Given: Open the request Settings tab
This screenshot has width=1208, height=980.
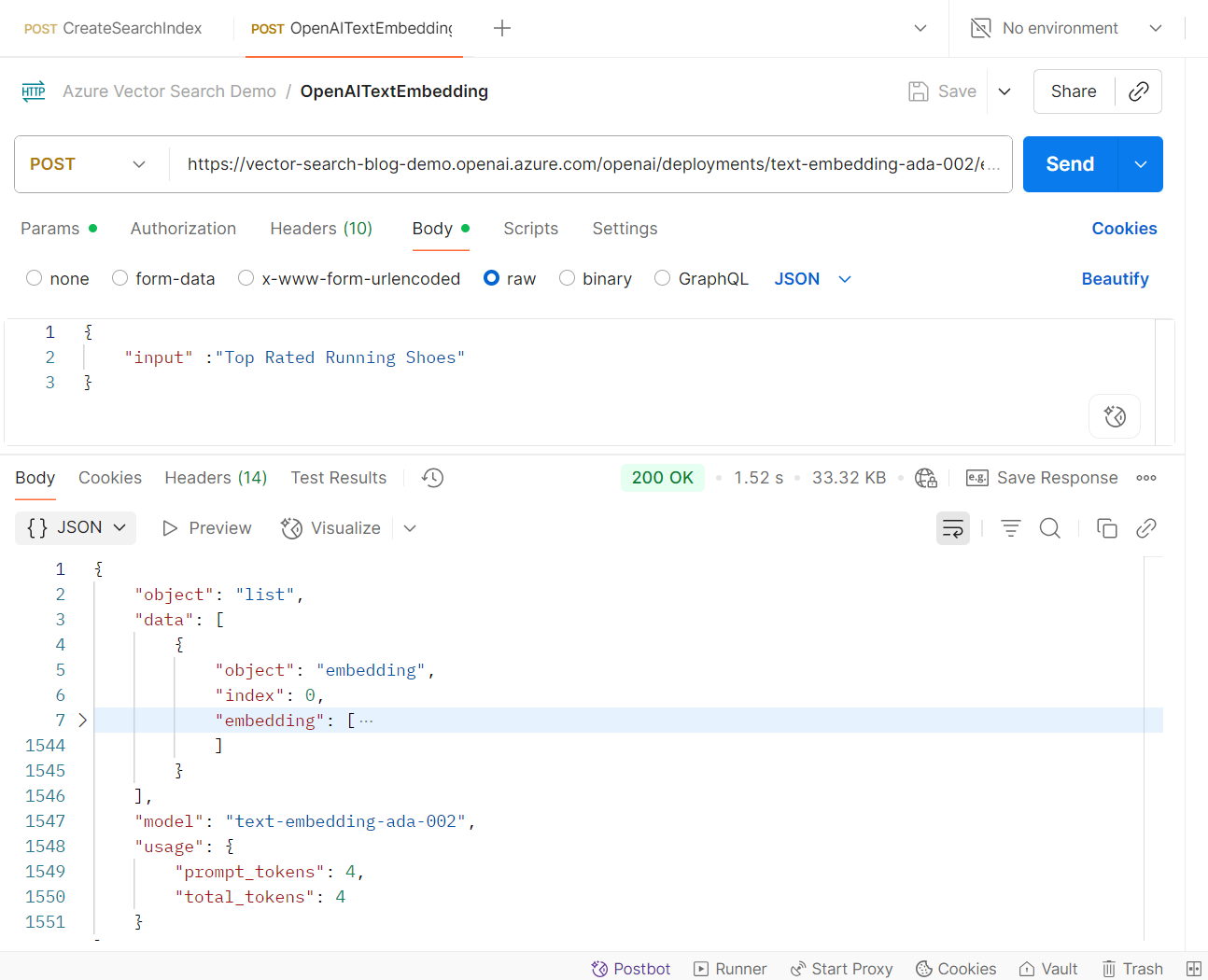Looking at the screenshot, I should [x=625, y=229].
